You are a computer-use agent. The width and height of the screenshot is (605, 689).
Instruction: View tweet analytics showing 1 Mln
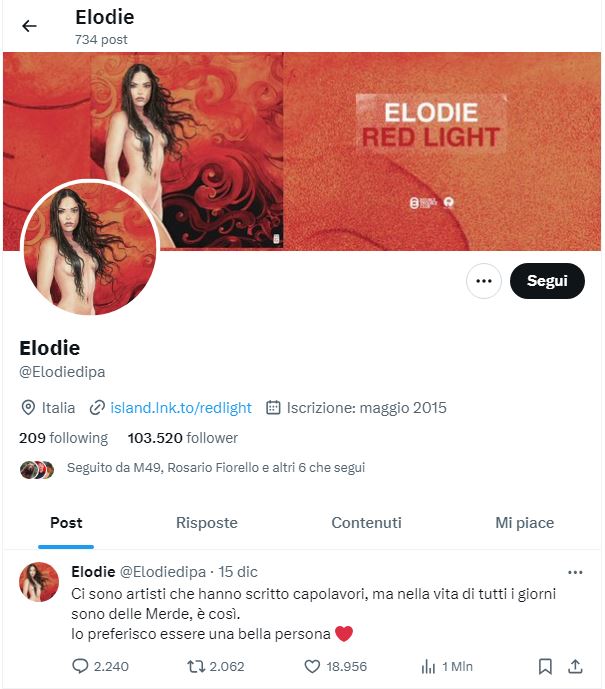pyautogui.click(x=447, y=667)
